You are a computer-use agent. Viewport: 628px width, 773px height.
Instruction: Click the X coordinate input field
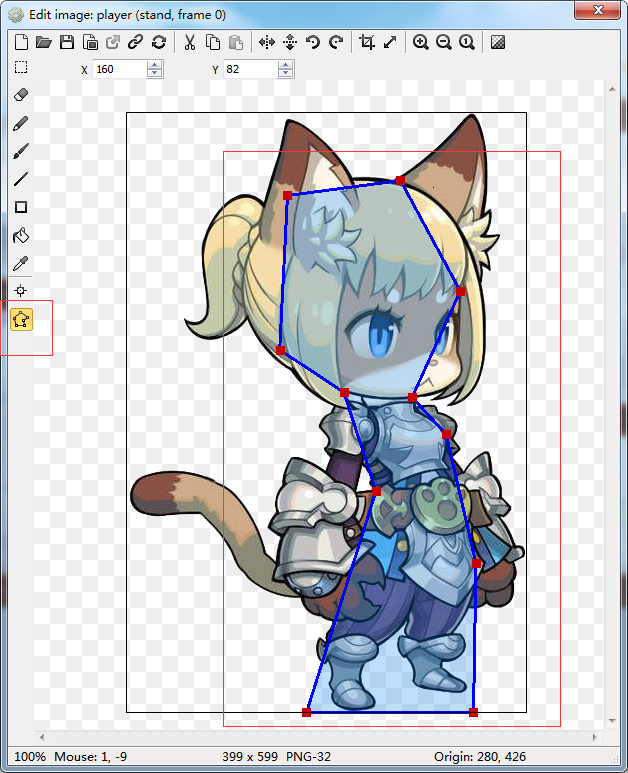(x=120, y=69)
